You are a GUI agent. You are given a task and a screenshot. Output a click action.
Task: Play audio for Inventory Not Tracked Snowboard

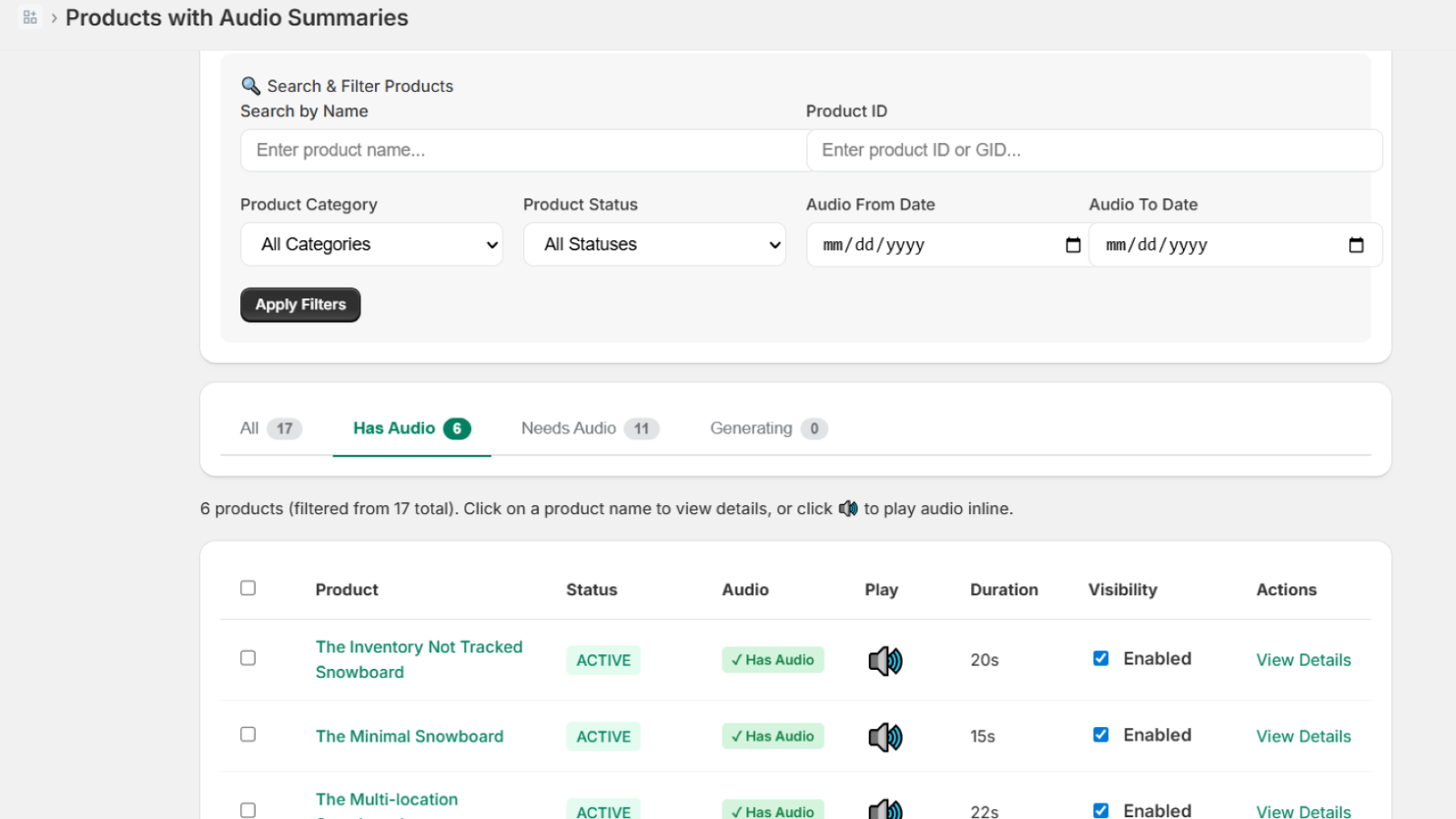[x=885, y=661]
